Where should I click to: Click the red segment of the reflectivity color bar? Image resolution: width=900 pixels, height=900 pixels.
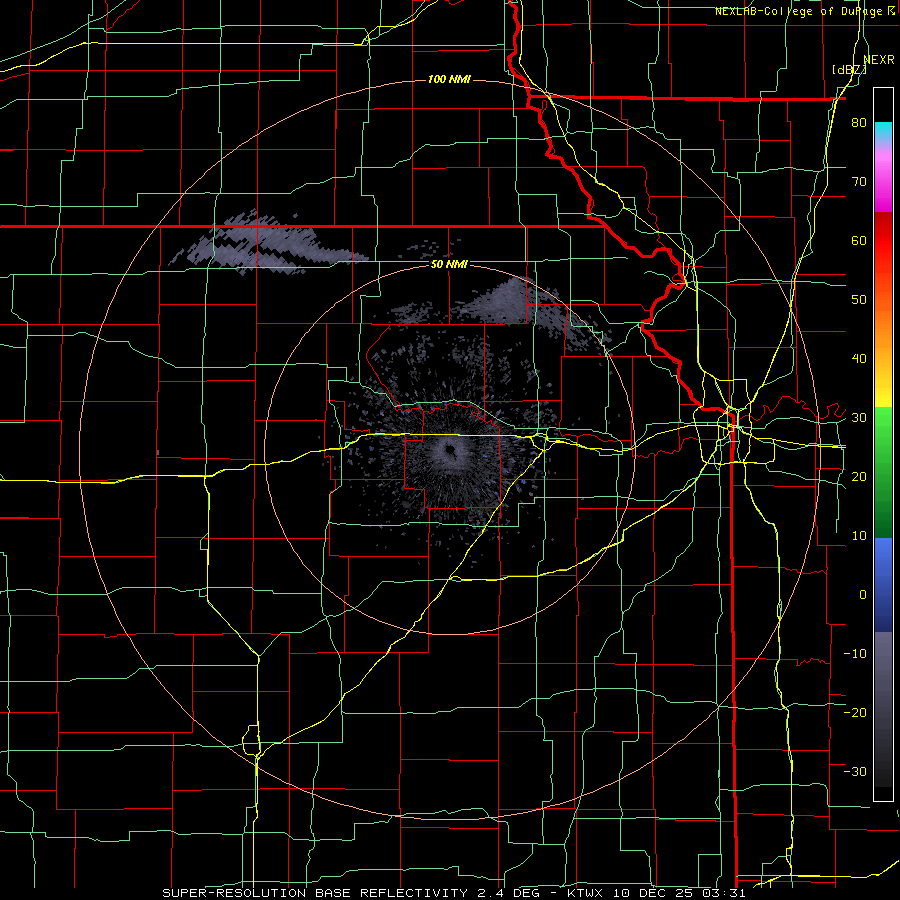883,244
